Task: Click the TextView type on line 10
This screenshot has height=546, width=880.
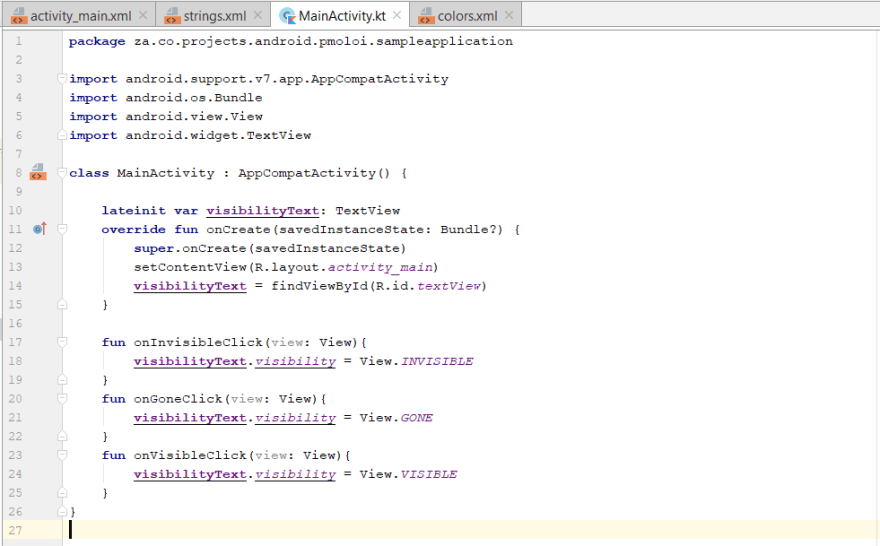Action: point(368,210)
